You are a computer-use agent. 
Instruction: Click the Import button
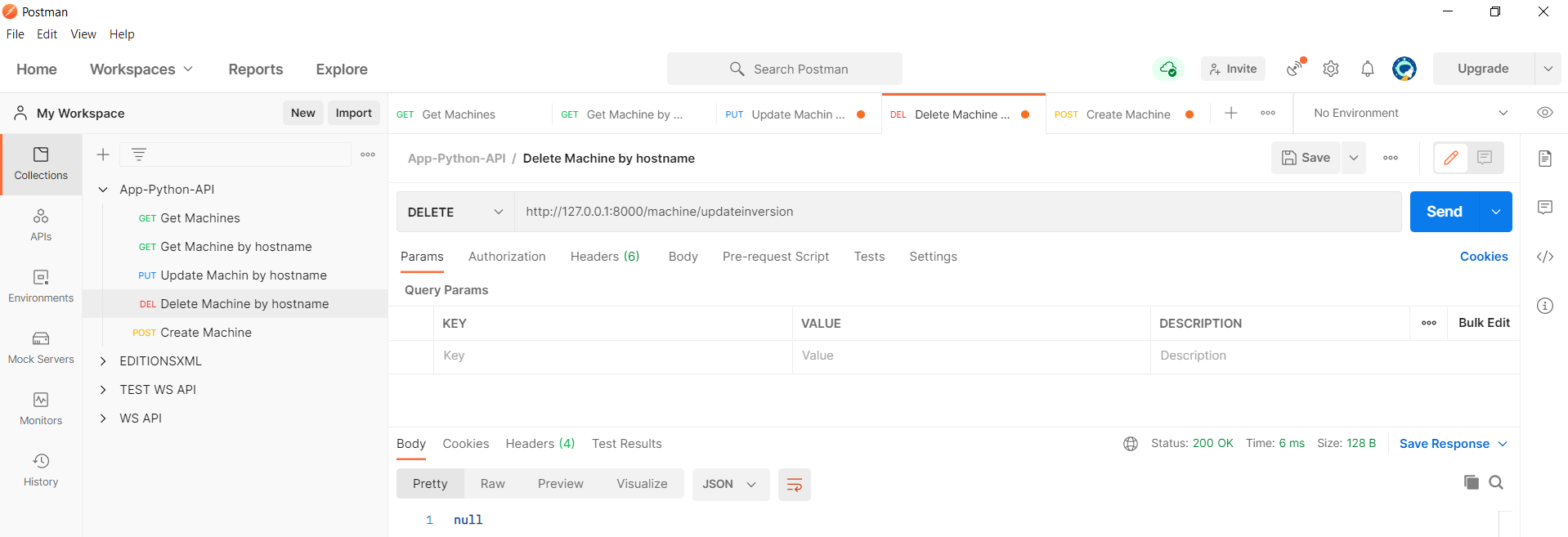[x=353, y=113]
